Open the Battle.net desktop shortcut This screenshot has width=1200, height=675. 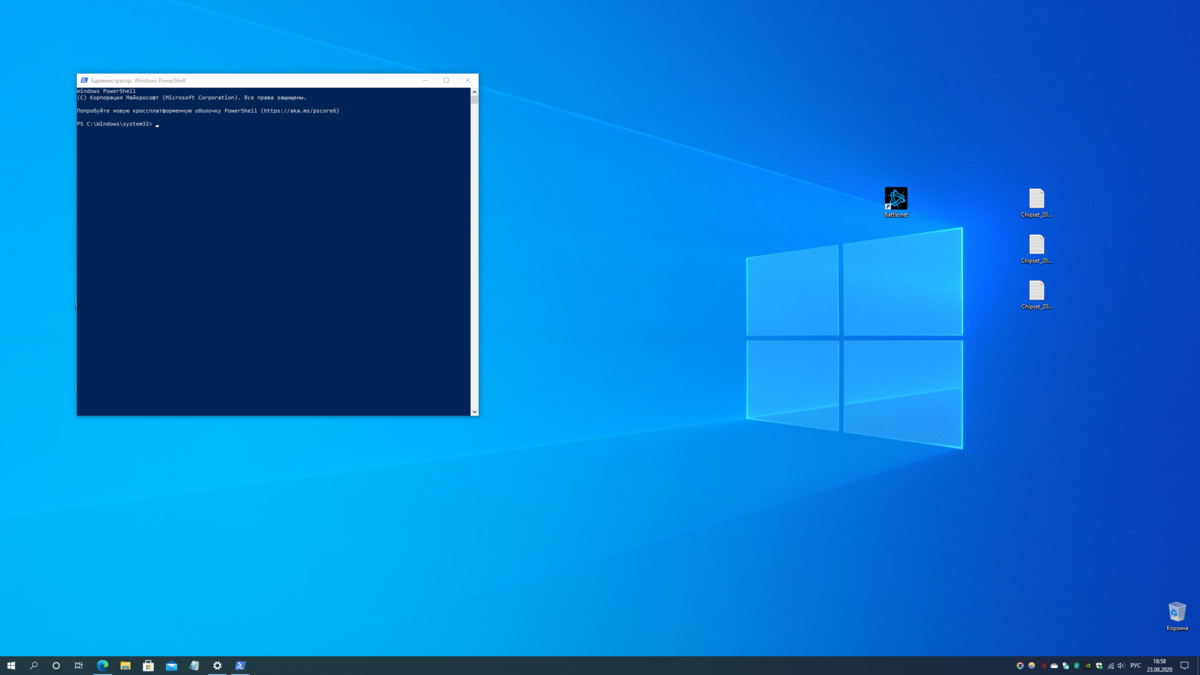(896, 200)
